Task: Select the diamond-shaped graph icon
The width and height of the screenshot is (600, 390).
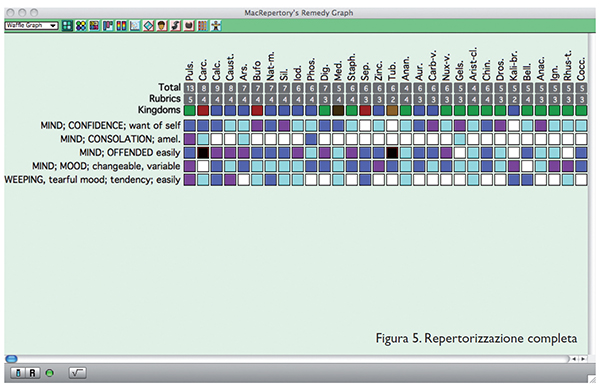Action: pos(148,26)
